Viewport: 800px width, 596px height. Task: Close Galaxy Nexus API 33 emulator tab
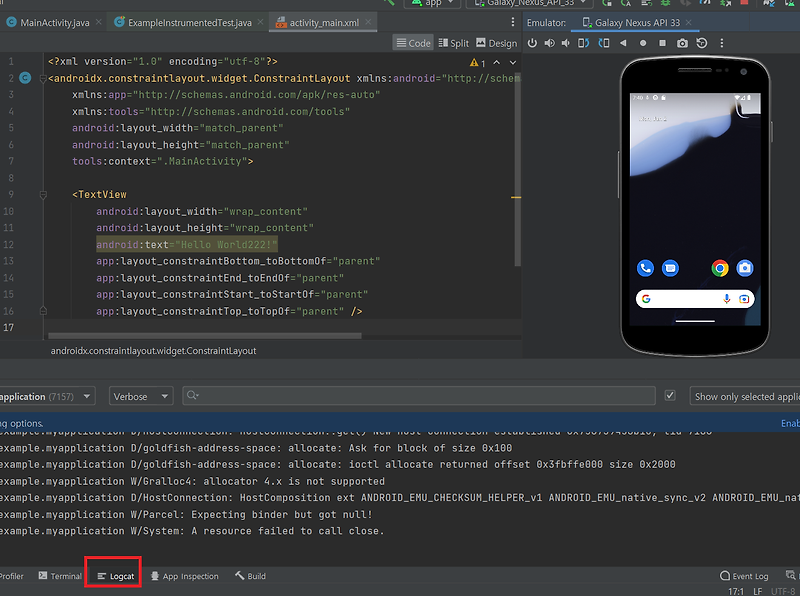click(689, 22)
